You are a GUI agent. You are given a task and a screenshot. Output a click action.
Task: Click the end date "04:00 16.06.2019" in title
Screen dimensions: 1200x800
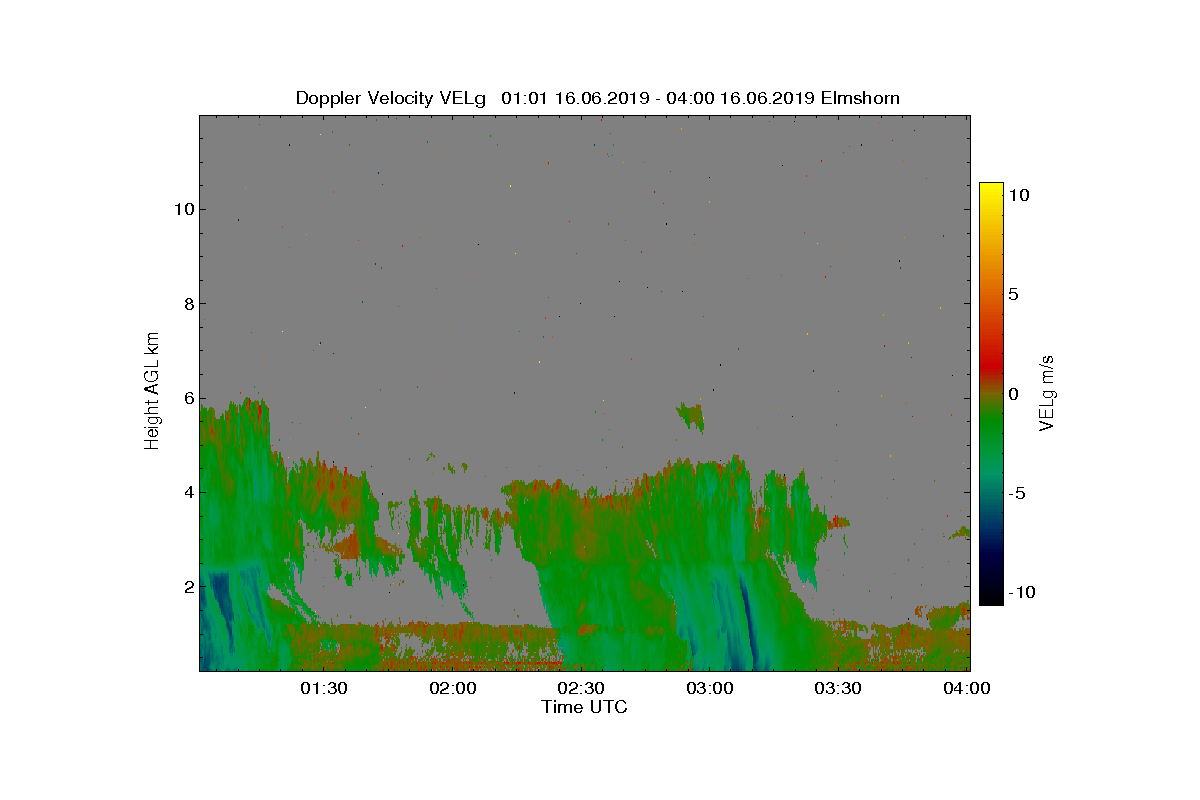coord(738,98)
